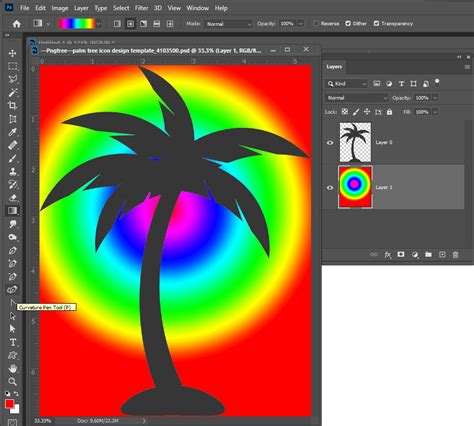The image size is (474, 426).
Task: Add layer style via fx icon
Action: 387,255
